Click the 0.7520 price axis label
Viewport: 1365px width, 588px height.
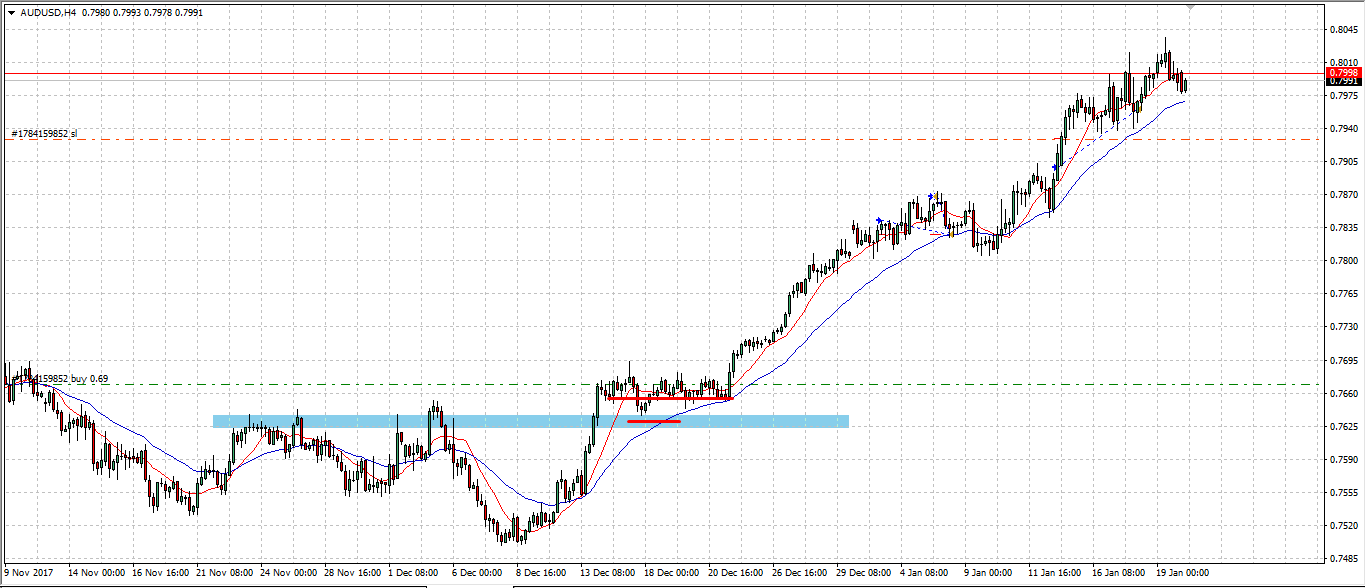pos(1344,525)
